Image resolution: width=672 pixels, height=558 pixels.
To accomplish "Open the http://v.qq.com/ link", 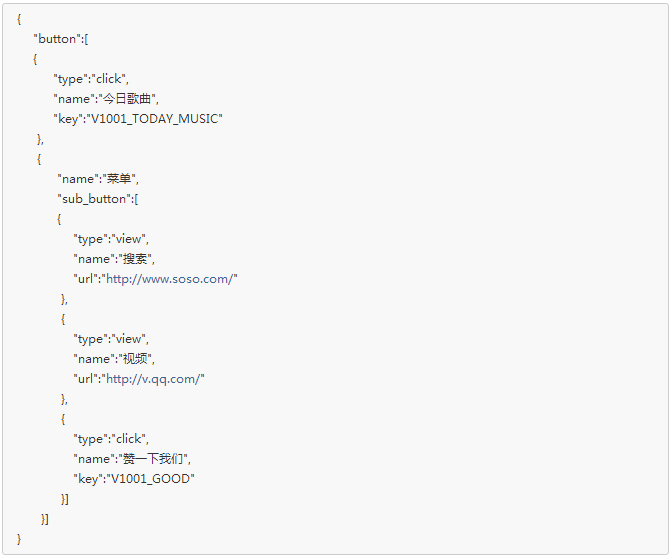I will [153, 379].
